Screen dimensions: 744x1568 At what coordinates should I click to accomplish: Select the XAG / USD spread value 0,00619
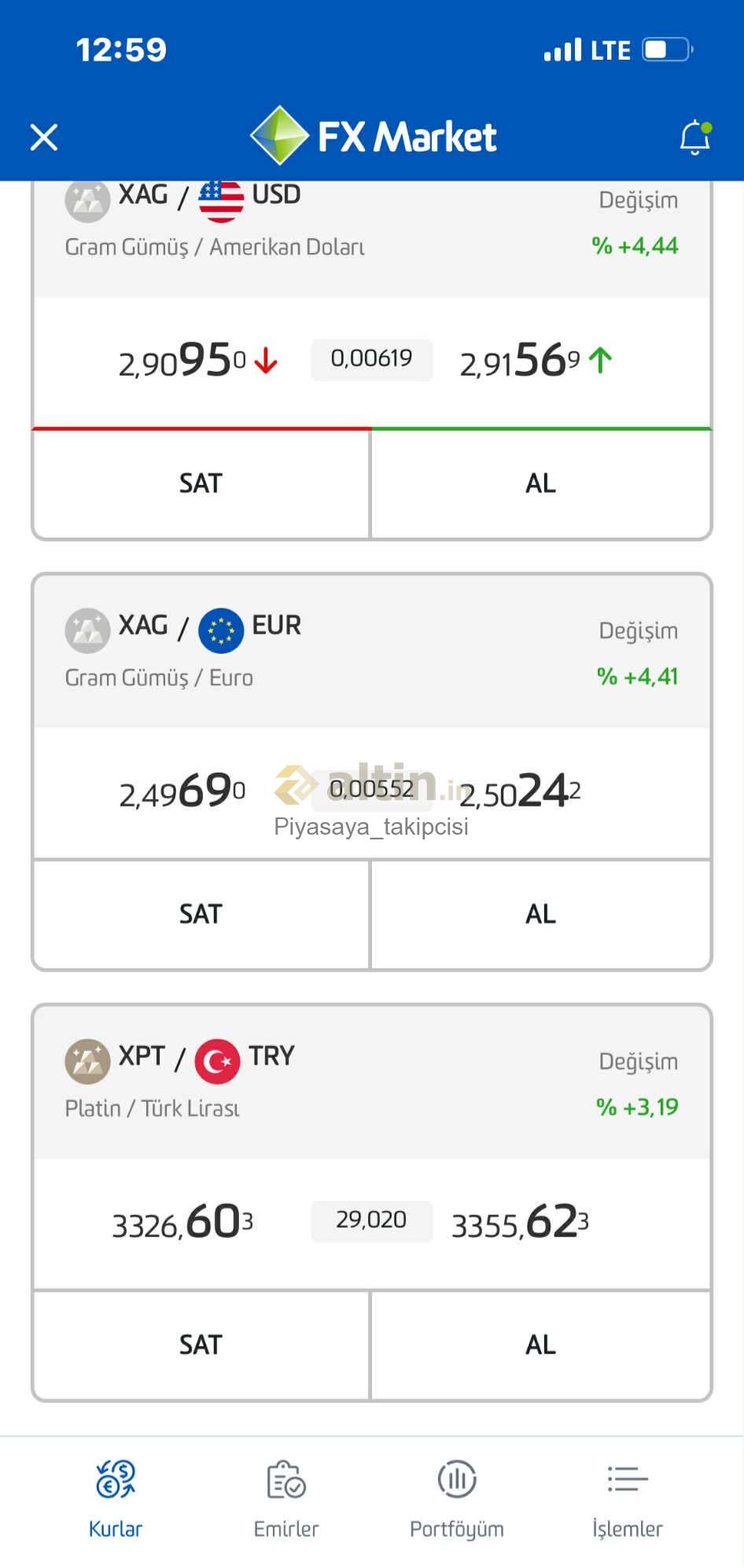tap(371, 359)
